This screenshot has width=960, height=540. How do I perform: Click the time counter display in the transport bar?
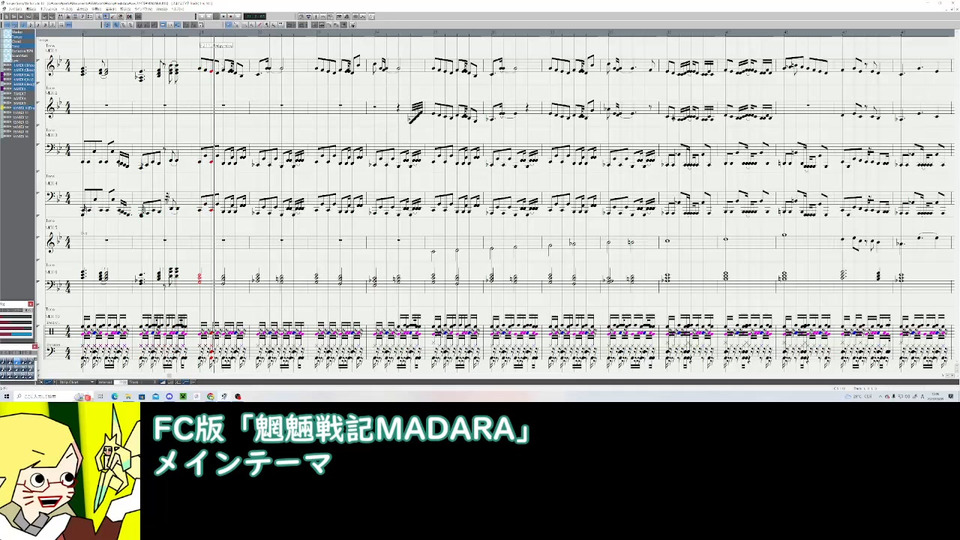pyautogui.click(x=255, y=17)
